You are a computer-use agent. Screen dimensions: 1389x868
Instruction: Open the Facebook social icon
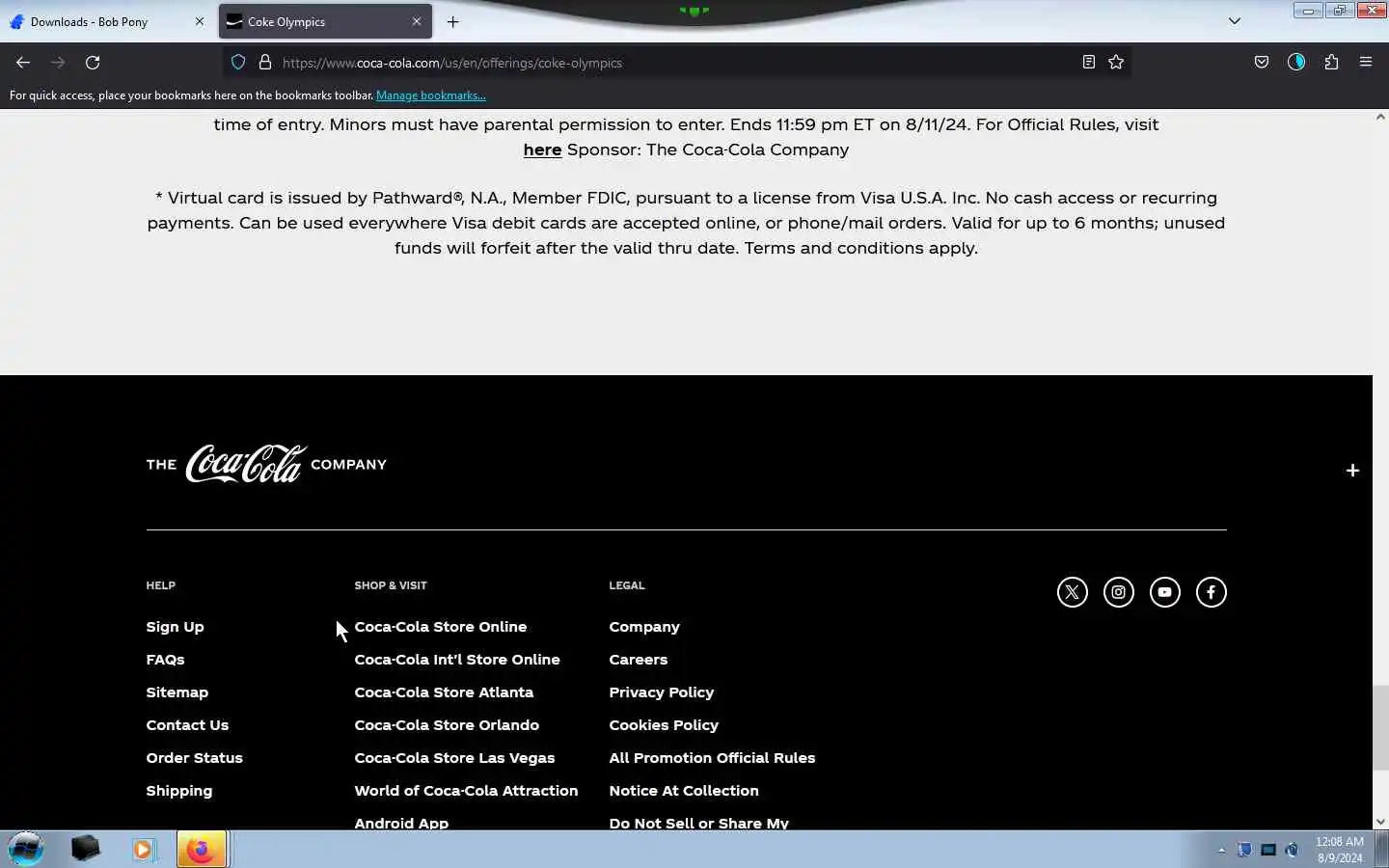1211,592
